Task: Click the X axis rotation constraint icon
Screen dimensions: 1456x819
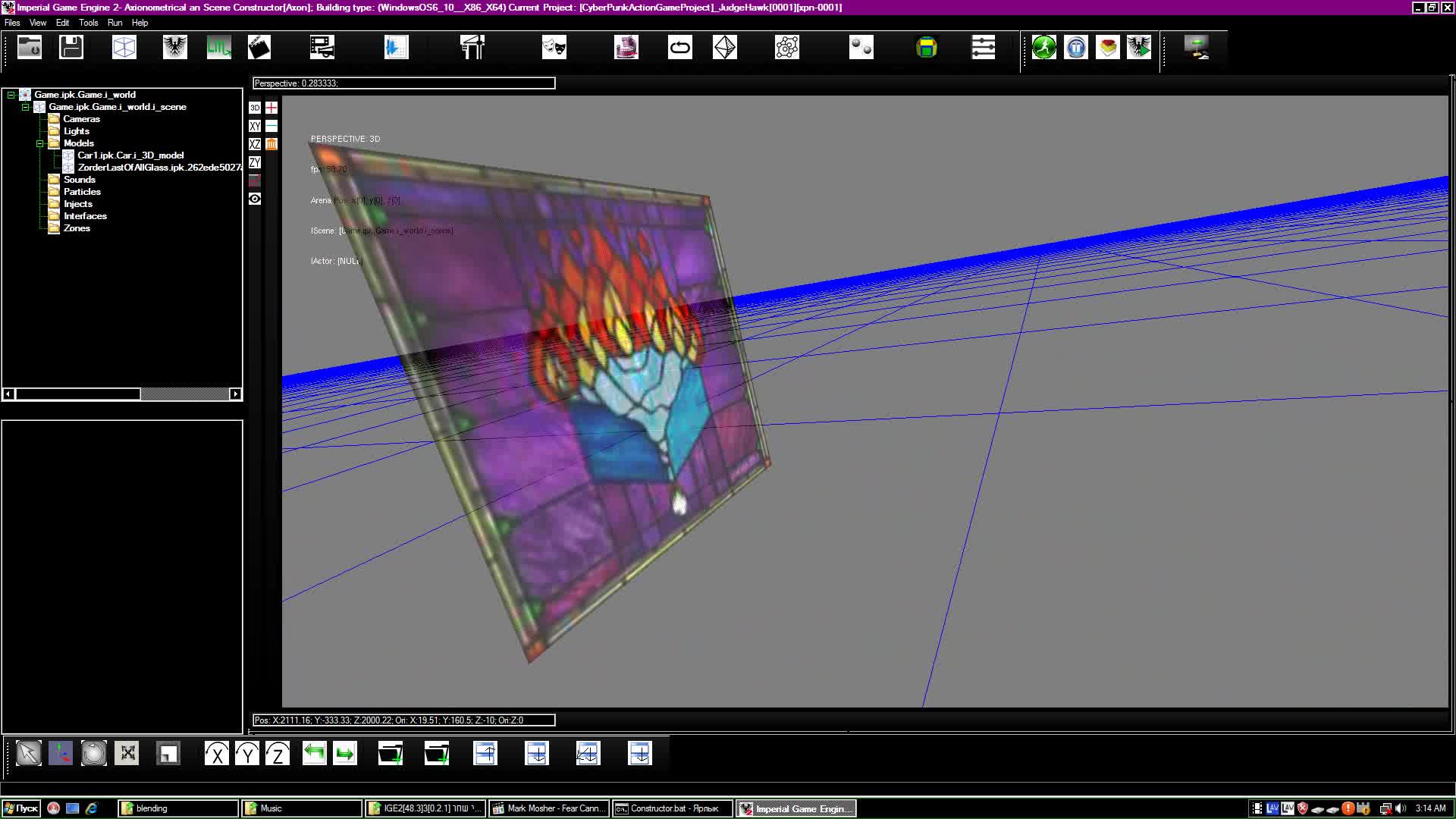Action: coord(215,753)
